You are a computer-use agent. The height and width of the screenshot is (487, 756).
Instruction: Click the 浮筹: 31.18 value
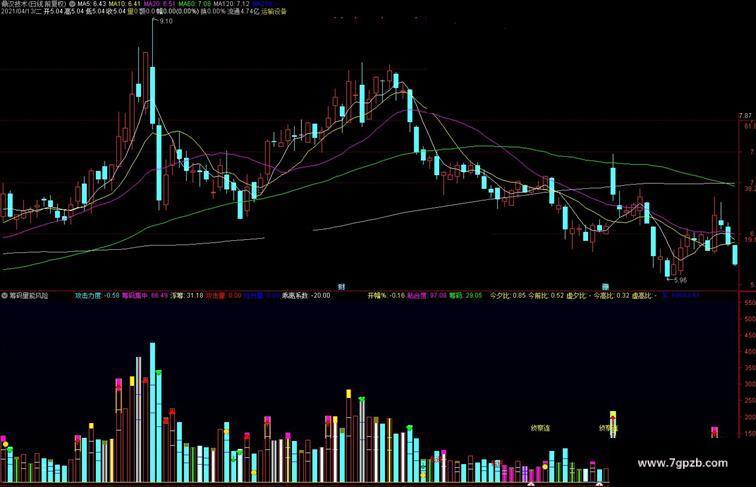pos(187,296)
